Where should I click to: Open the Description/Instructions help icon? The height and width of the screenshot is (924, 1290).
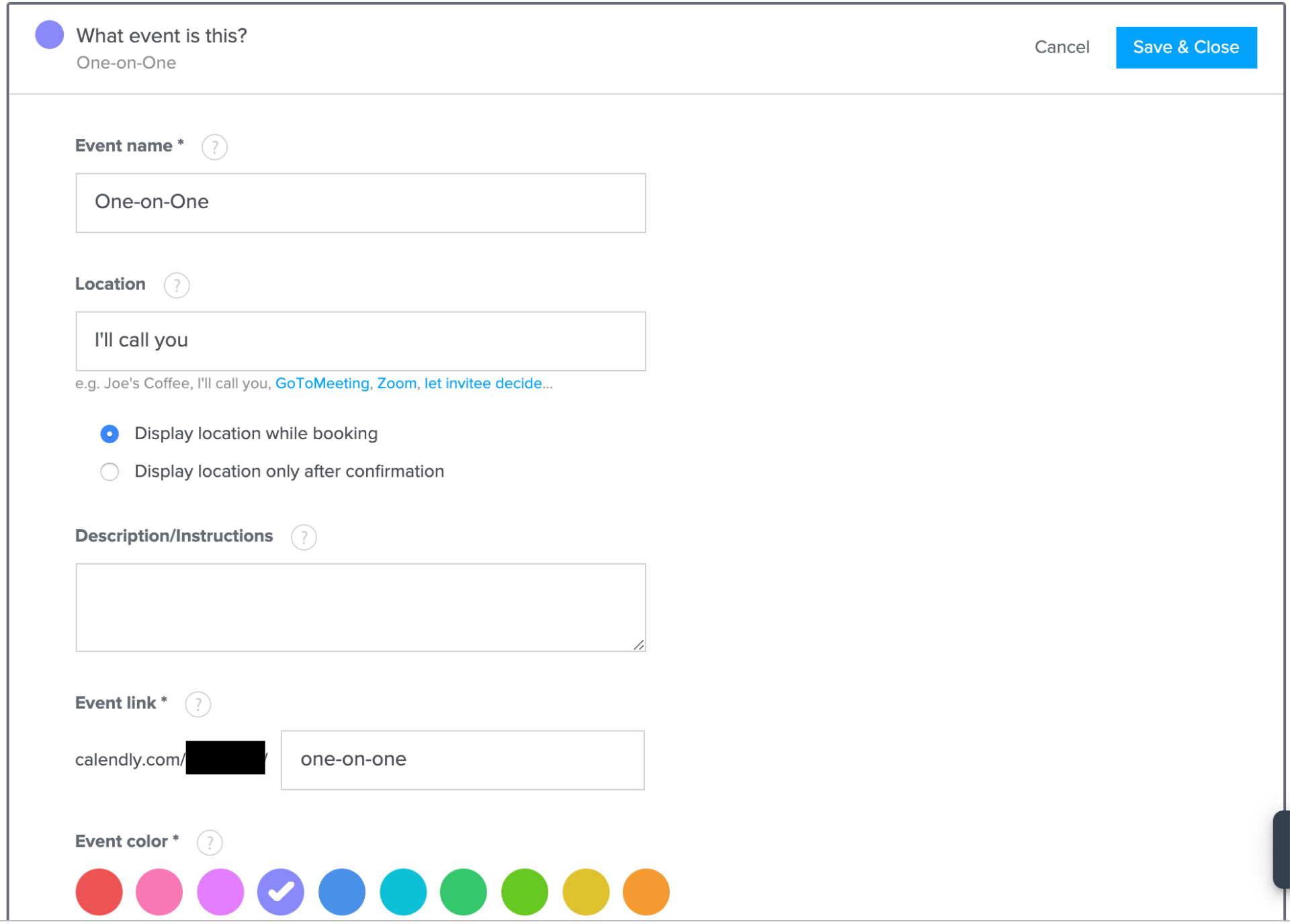[303, 537]
